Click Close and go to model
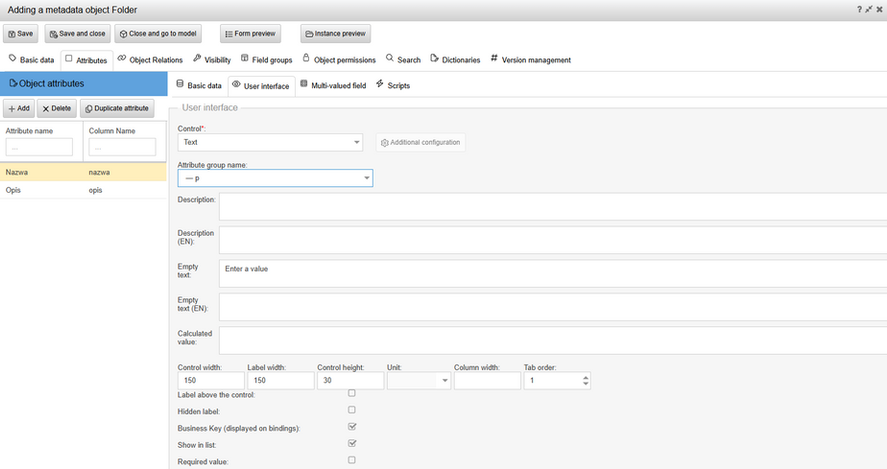 coord(158,33)
